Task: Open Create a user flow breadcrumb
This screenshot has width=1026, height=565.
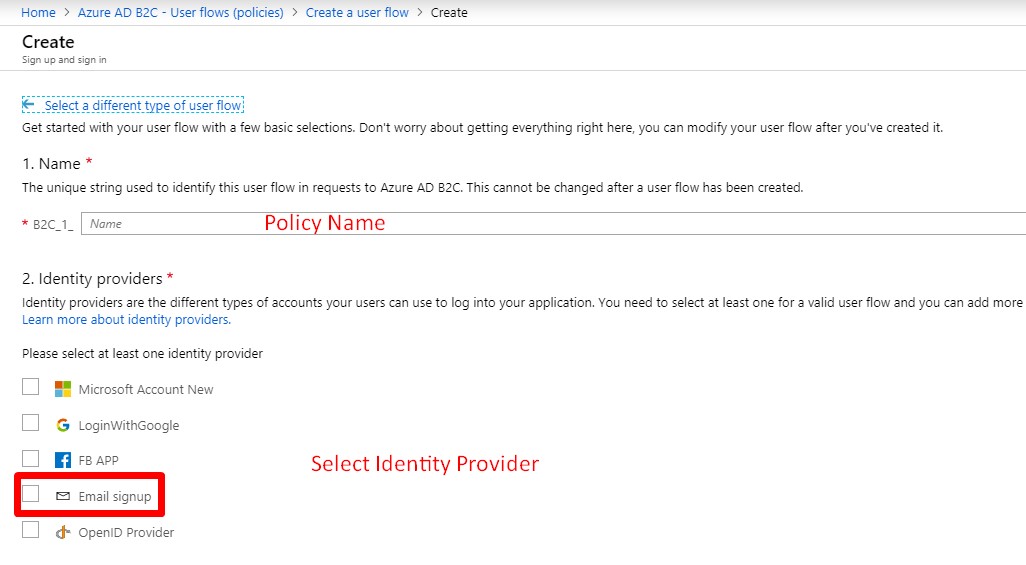Action: coord(357,12)
